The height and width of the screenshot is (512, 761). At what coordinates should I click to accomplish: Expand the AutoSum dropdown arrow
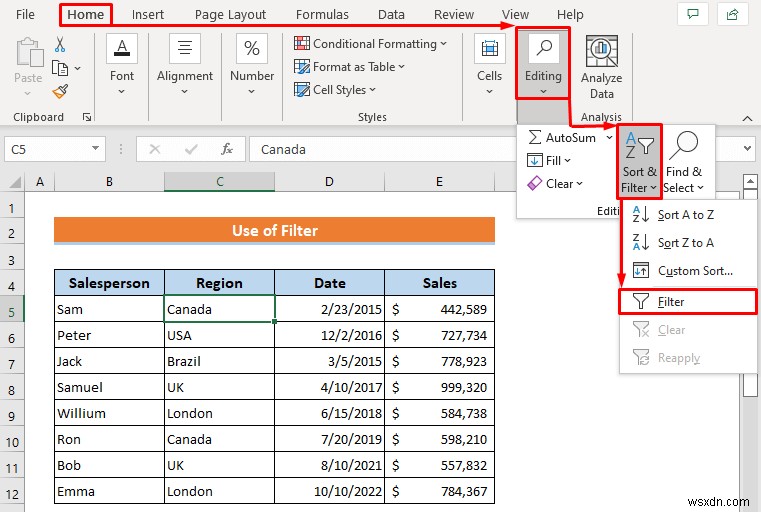(x=609, y=138)
